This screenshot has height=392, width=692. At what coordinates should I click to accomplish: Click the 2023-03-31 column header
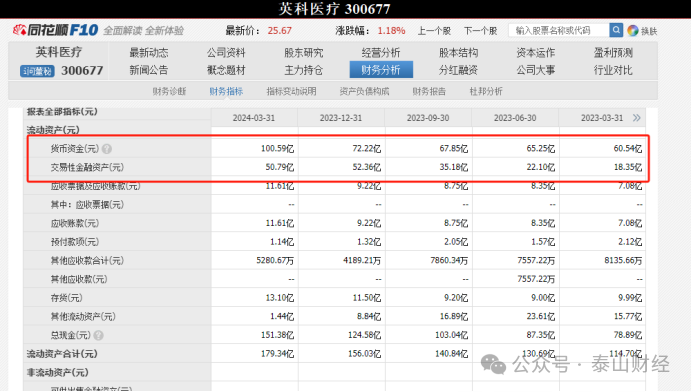602,118
